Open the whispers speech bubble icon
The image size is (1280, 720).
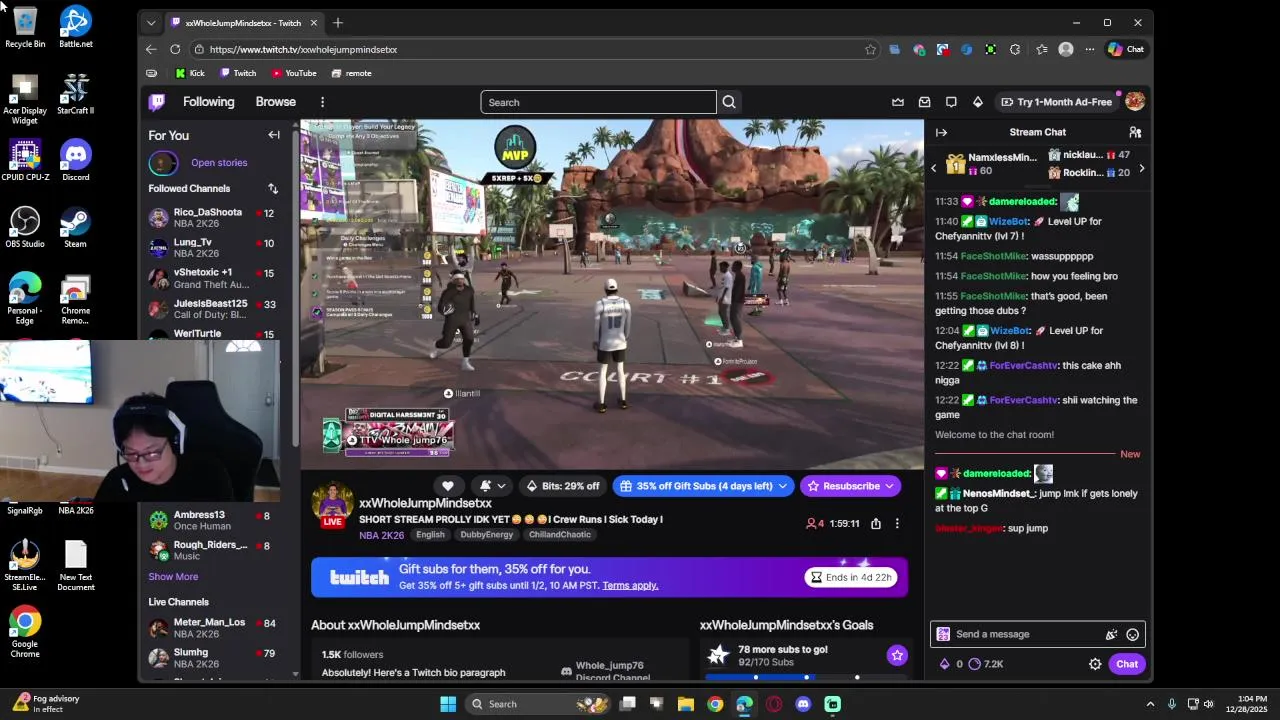coord(951,102)
